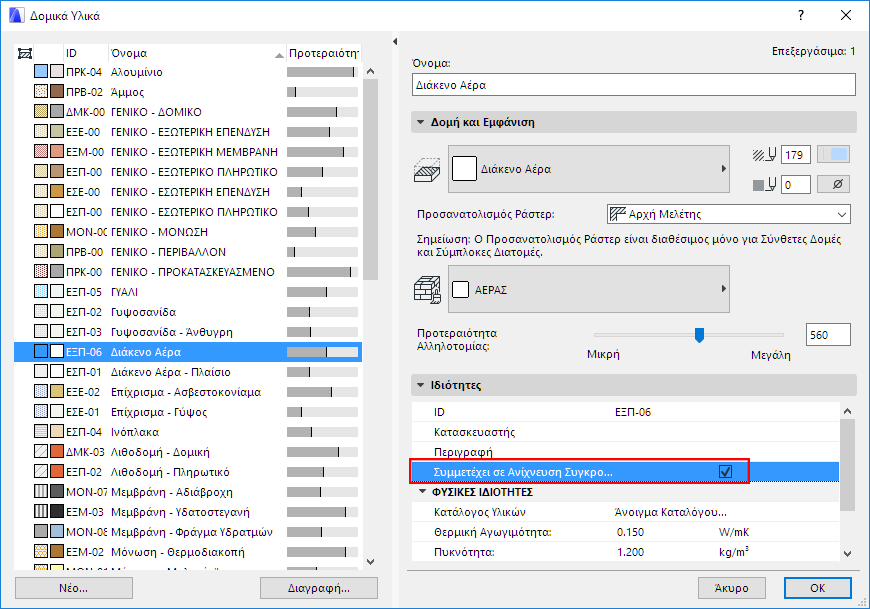
Task: Click the Περιγραφή property row
Action: 625,451
